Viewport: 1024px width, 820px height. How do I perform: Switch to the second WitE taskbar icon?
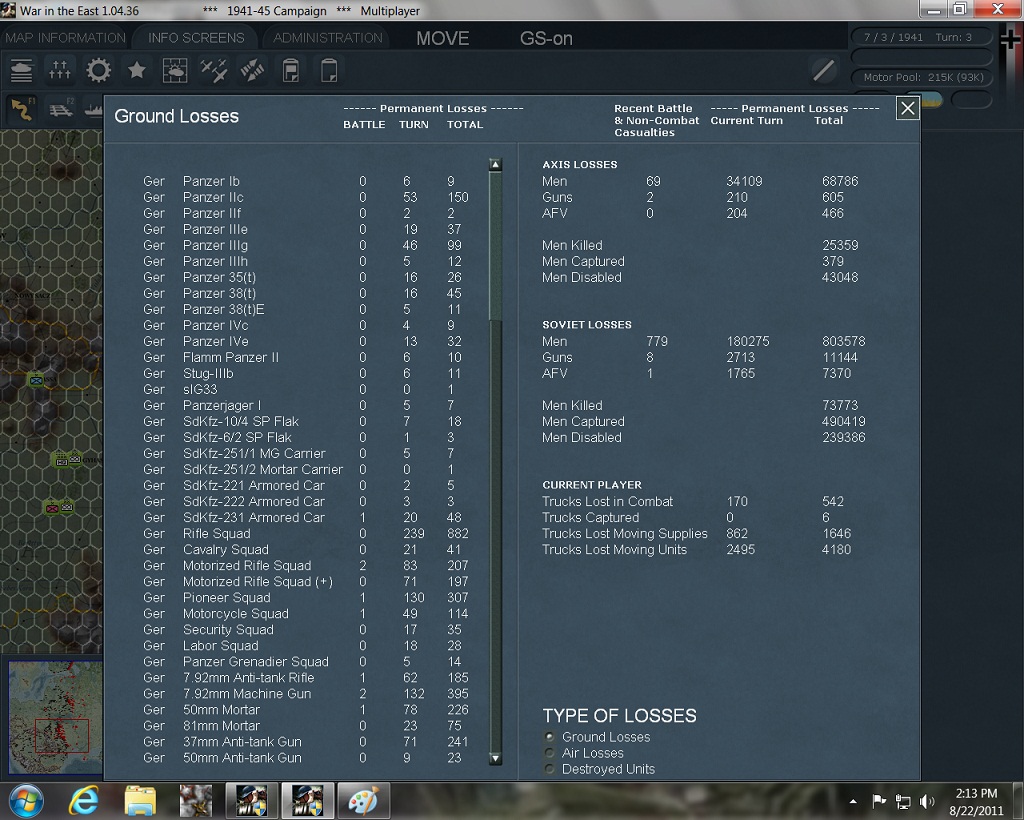click(x=308, y=800)
